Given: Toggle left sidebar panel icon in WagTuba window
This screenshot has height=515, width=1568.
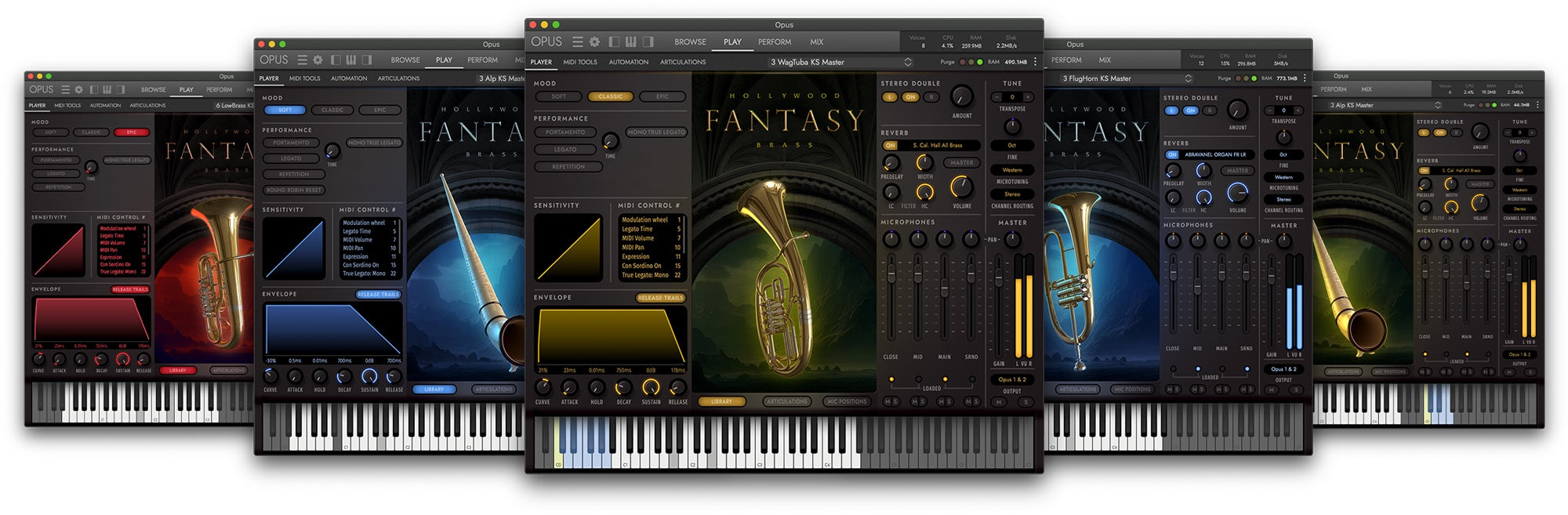Looking at the screenshot, I should 614,42.
